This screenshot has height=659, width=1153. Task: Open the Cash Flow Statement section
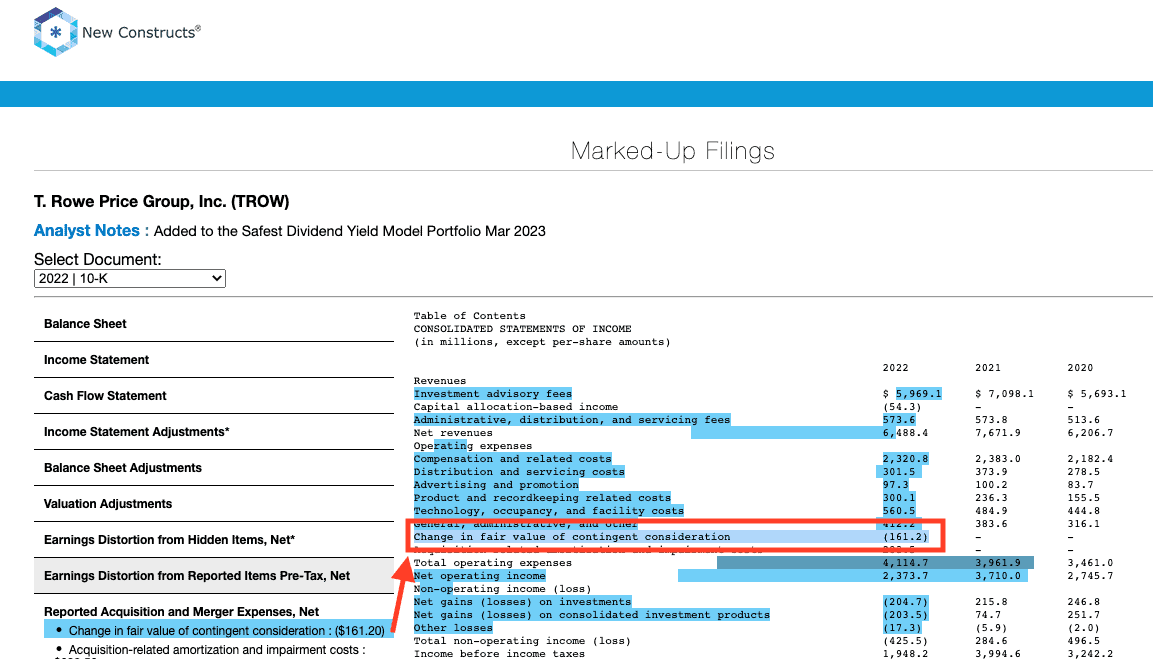[x=105, y=396]
